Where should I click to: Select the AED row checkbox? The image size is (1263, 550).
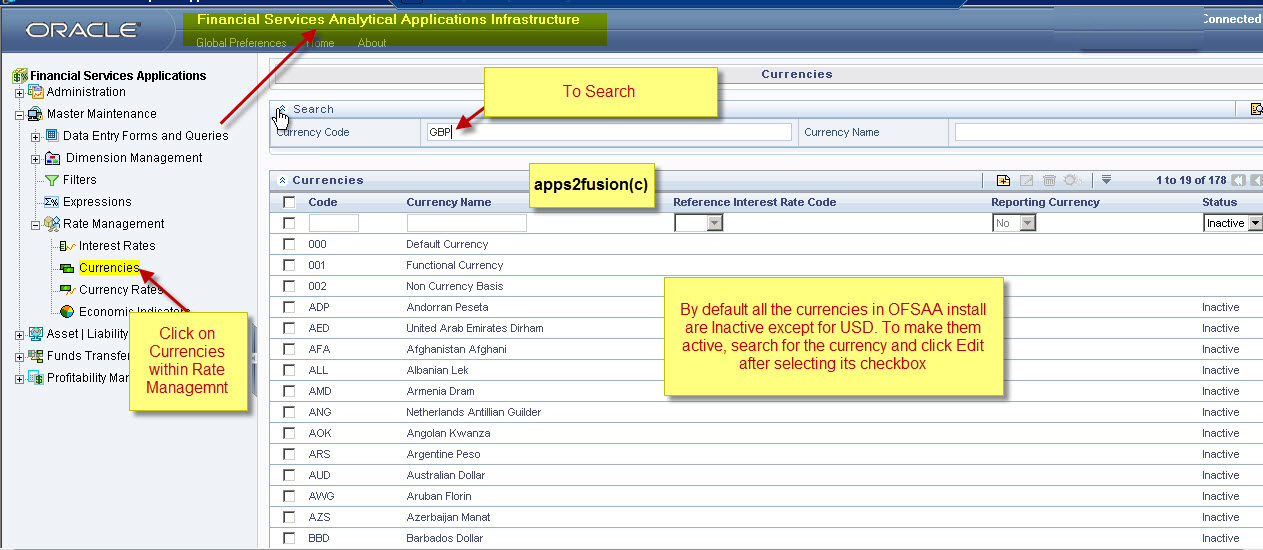(289, 328)
